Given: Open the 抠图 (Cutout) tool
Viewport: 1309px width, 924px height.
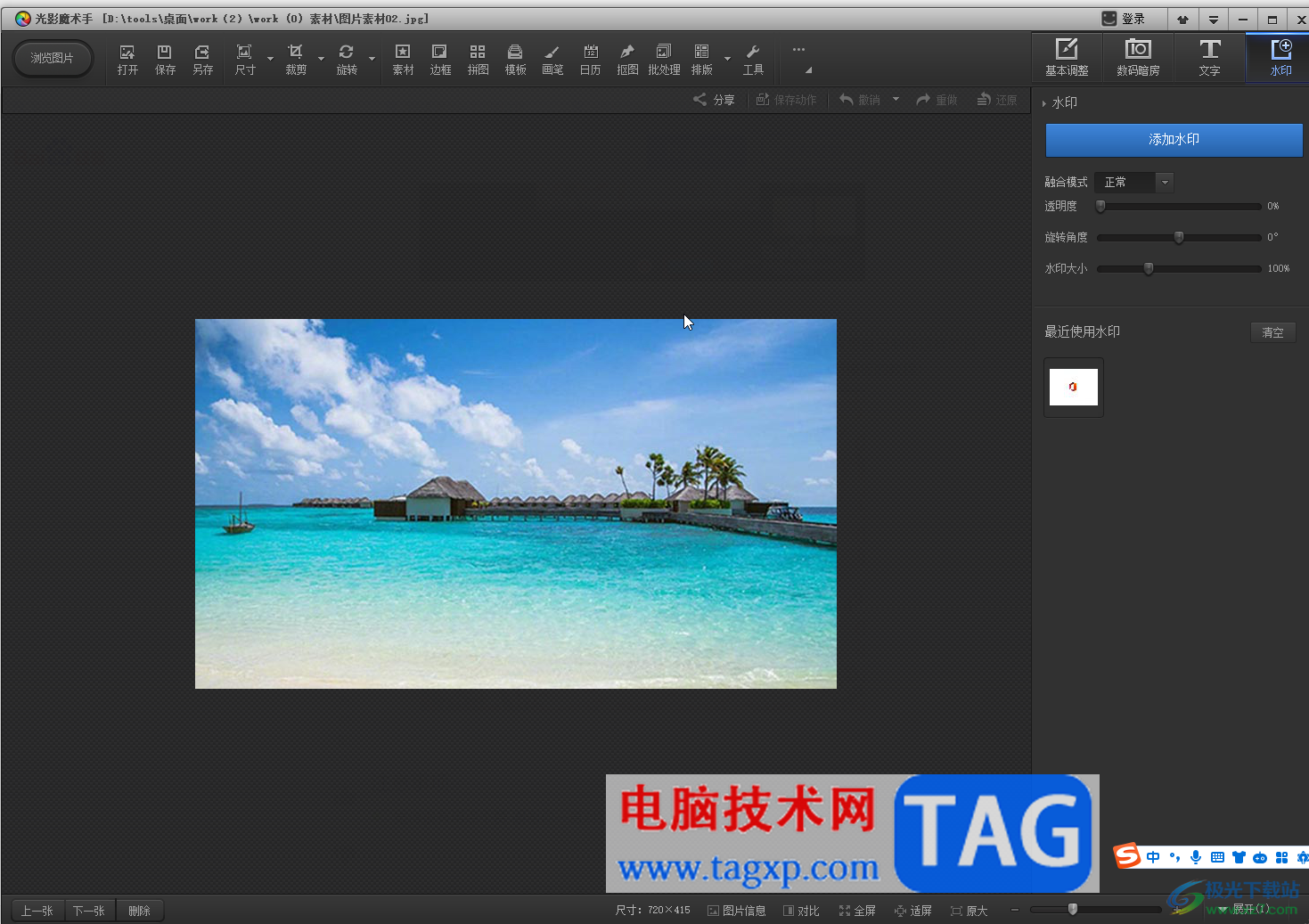Looking at the screenshot, I should pyautogui.click(x=627, y=60).
